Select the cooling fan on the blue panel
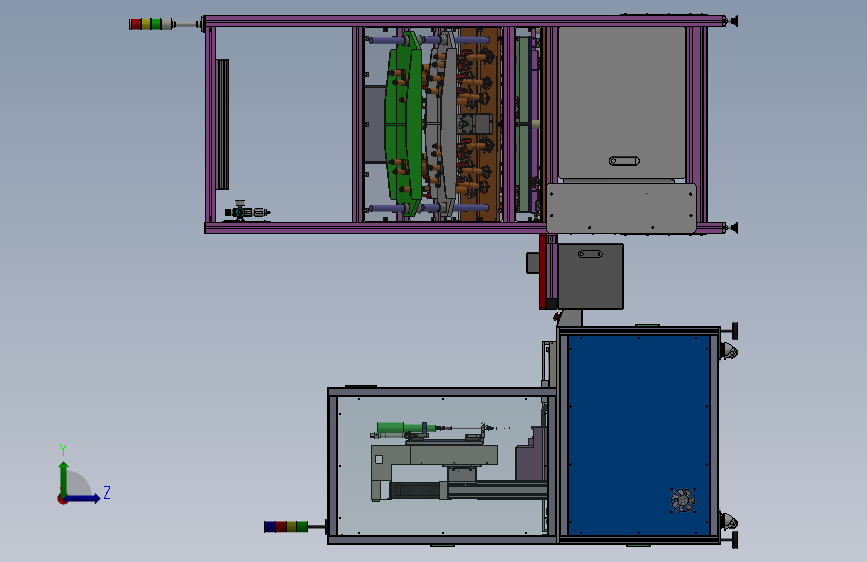 coord(683,500)
